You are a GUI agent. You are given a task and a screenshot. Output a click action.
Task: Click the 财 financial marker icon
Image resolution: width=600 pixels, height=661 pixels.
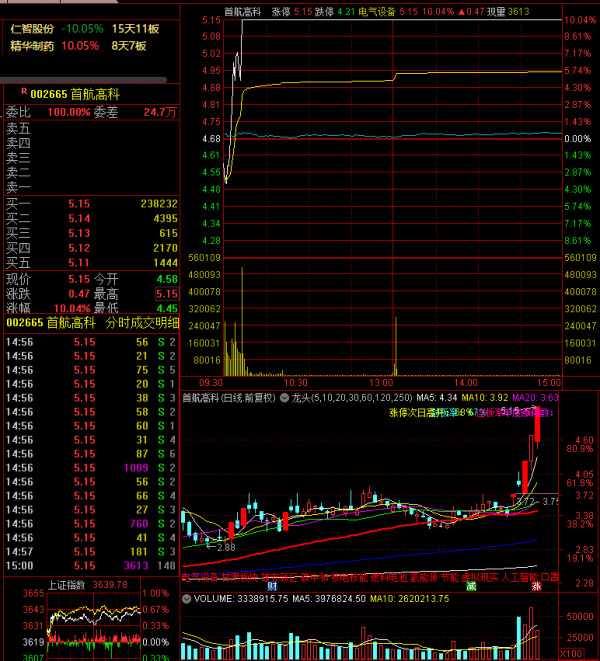(271, 585)
